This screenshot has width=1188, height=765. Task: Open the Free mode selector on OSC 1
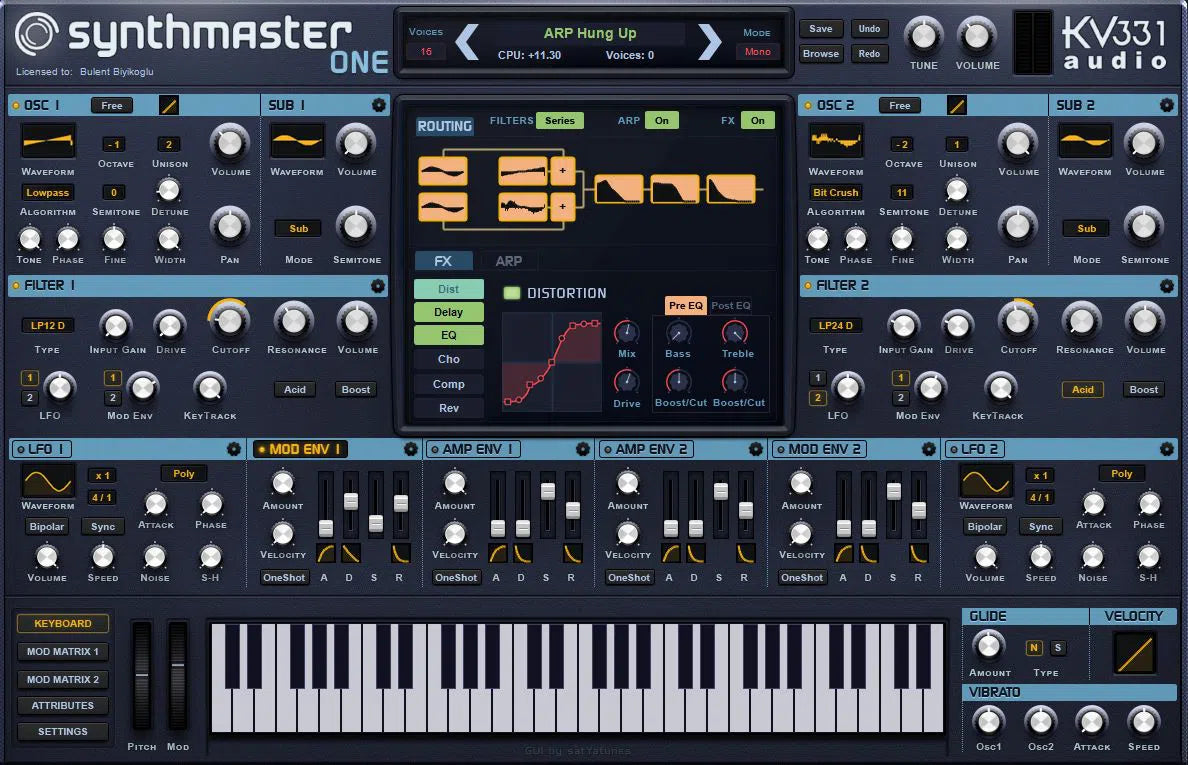111,105
